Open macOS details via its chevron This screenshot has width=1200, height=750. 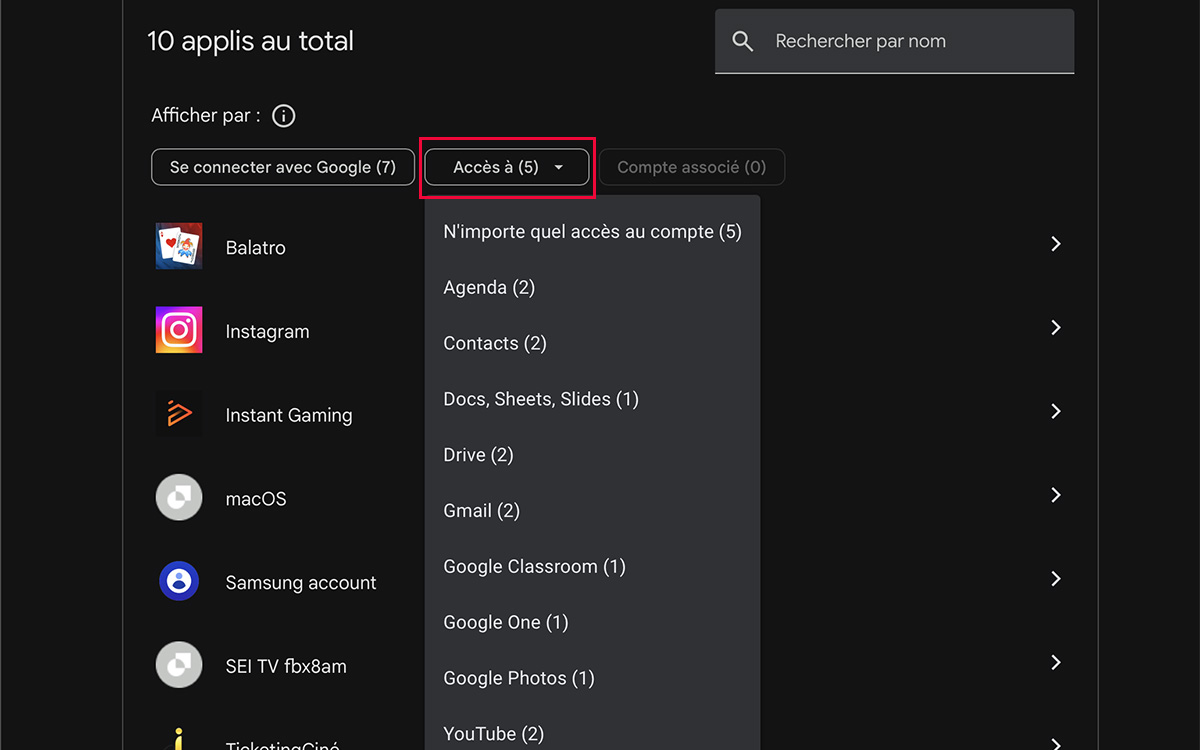pyautogui.click(x=1055, y=495)
